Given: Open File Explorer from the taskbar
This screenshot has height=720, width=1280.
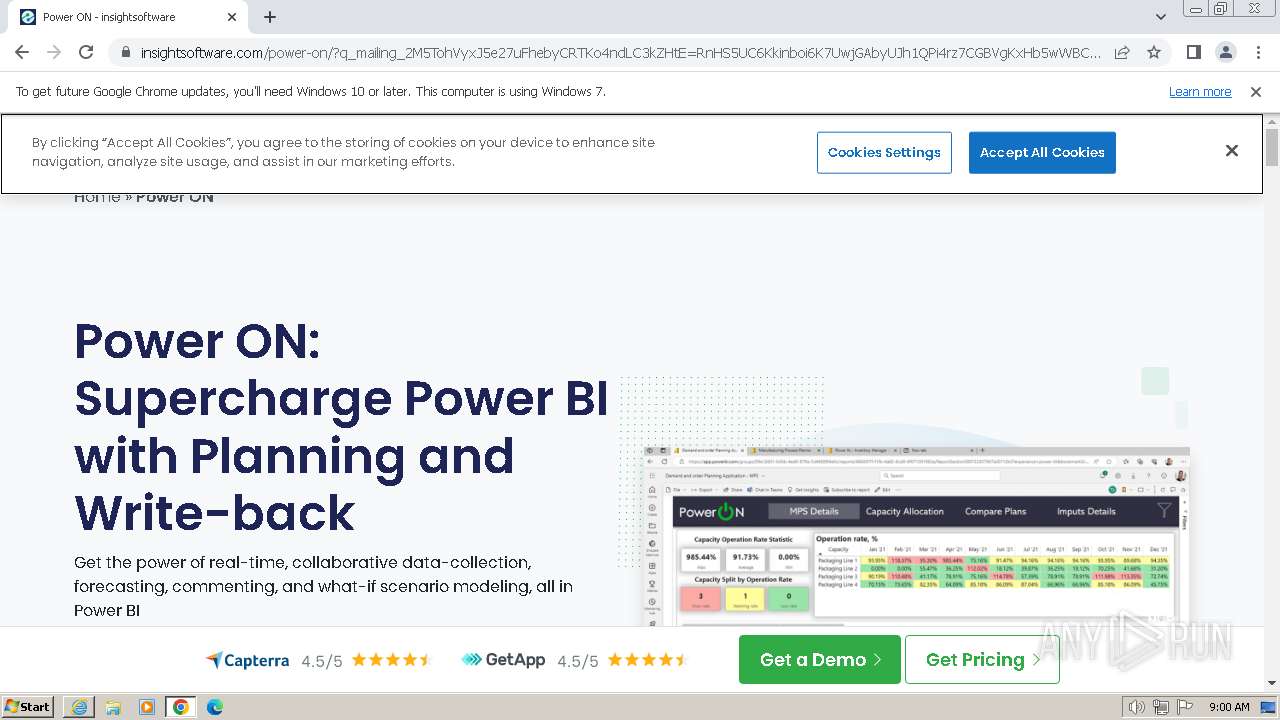Looking at the screenshot, I should click(113, 707).
